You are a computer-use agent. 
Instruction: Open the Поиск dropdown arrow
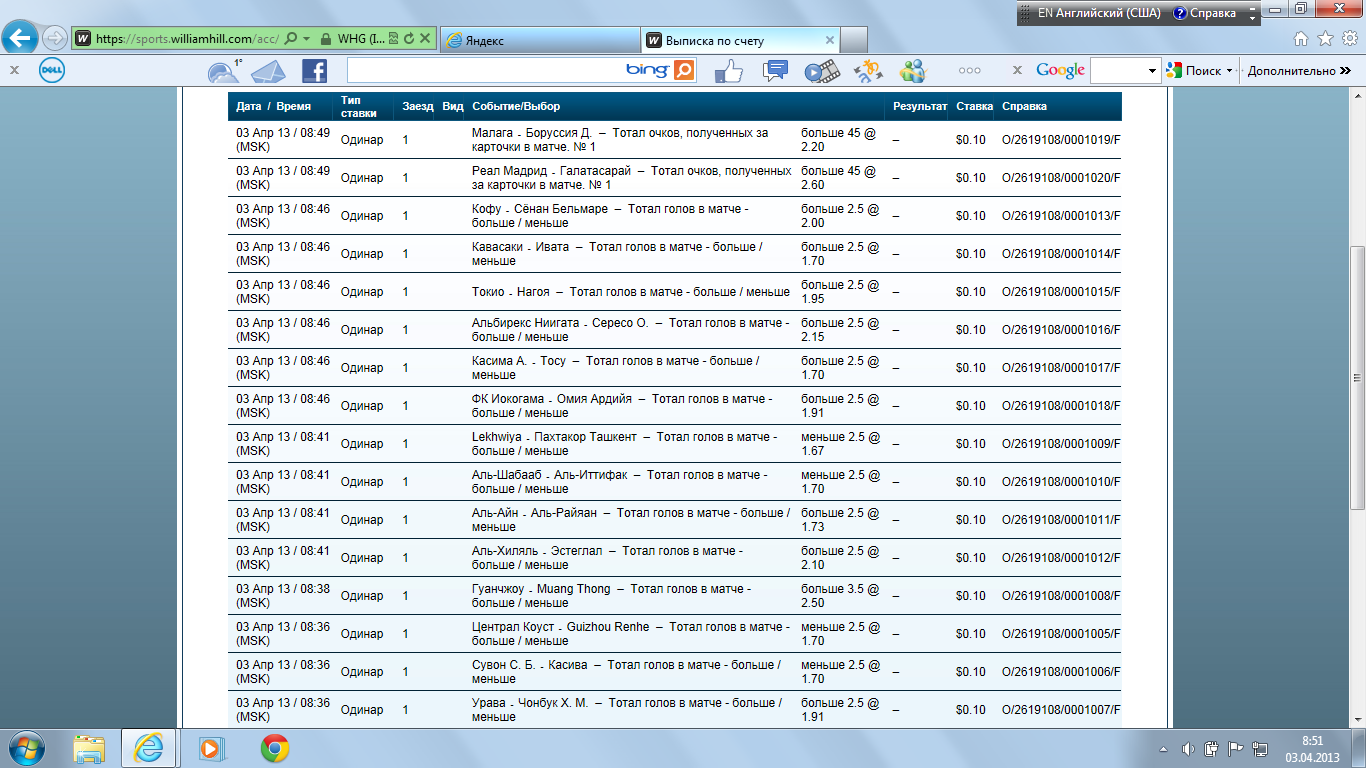pyautogui.click(x=1229, y=71)
